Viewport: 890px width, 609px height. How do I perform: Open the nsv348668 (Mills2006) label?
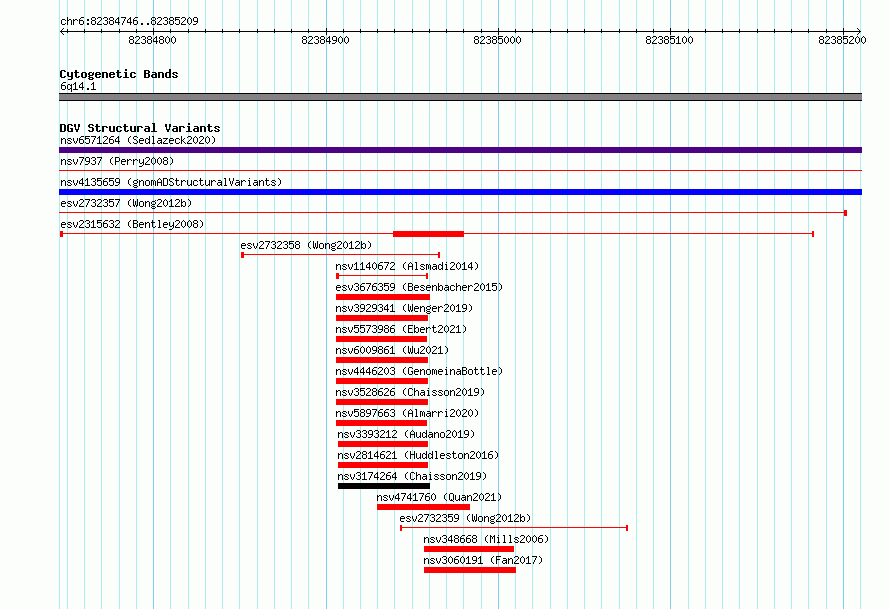coord(486,539)
